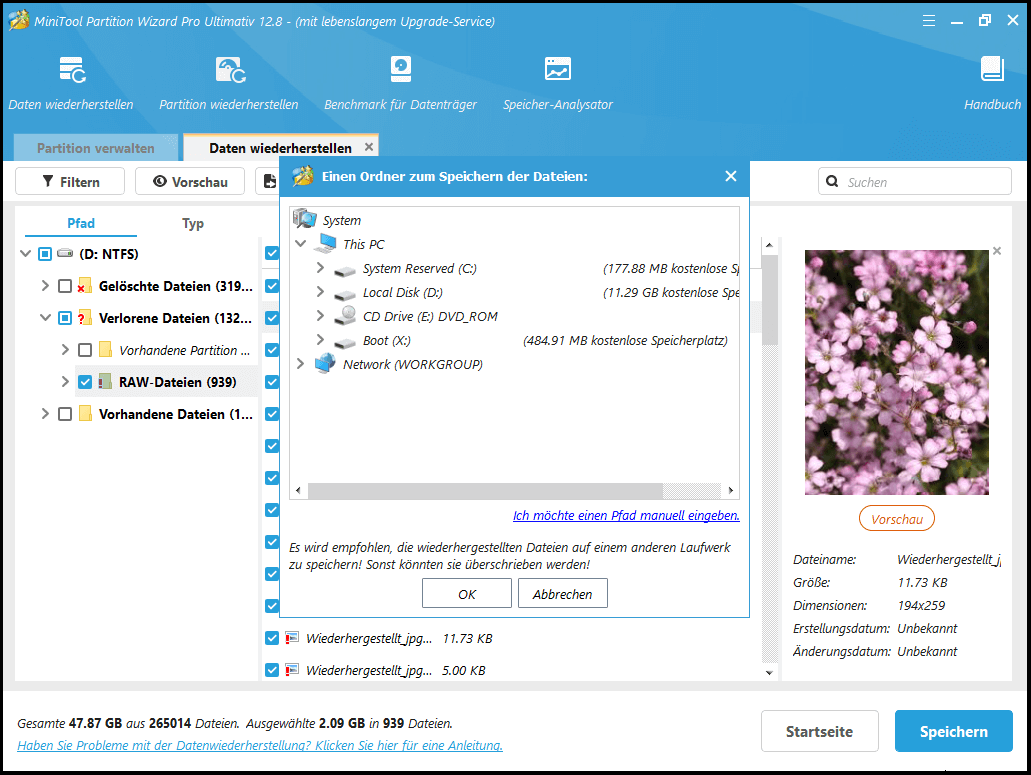Click the Vorhandene Partition folder icon
This screenshot has width=1031, height=775.
tap(105, 350)
